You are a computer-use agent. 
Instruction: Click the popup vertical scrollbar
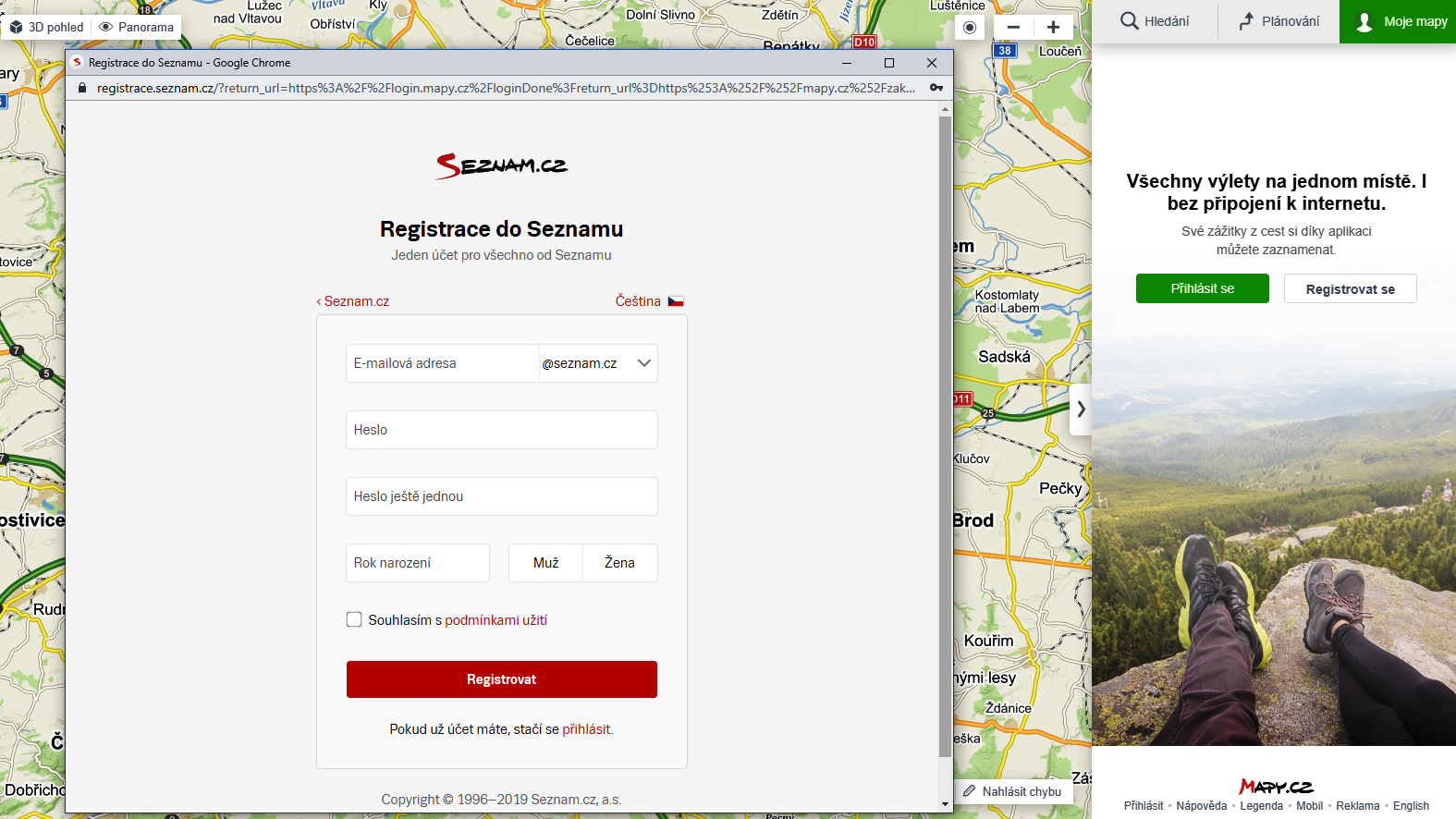point(945,434)
